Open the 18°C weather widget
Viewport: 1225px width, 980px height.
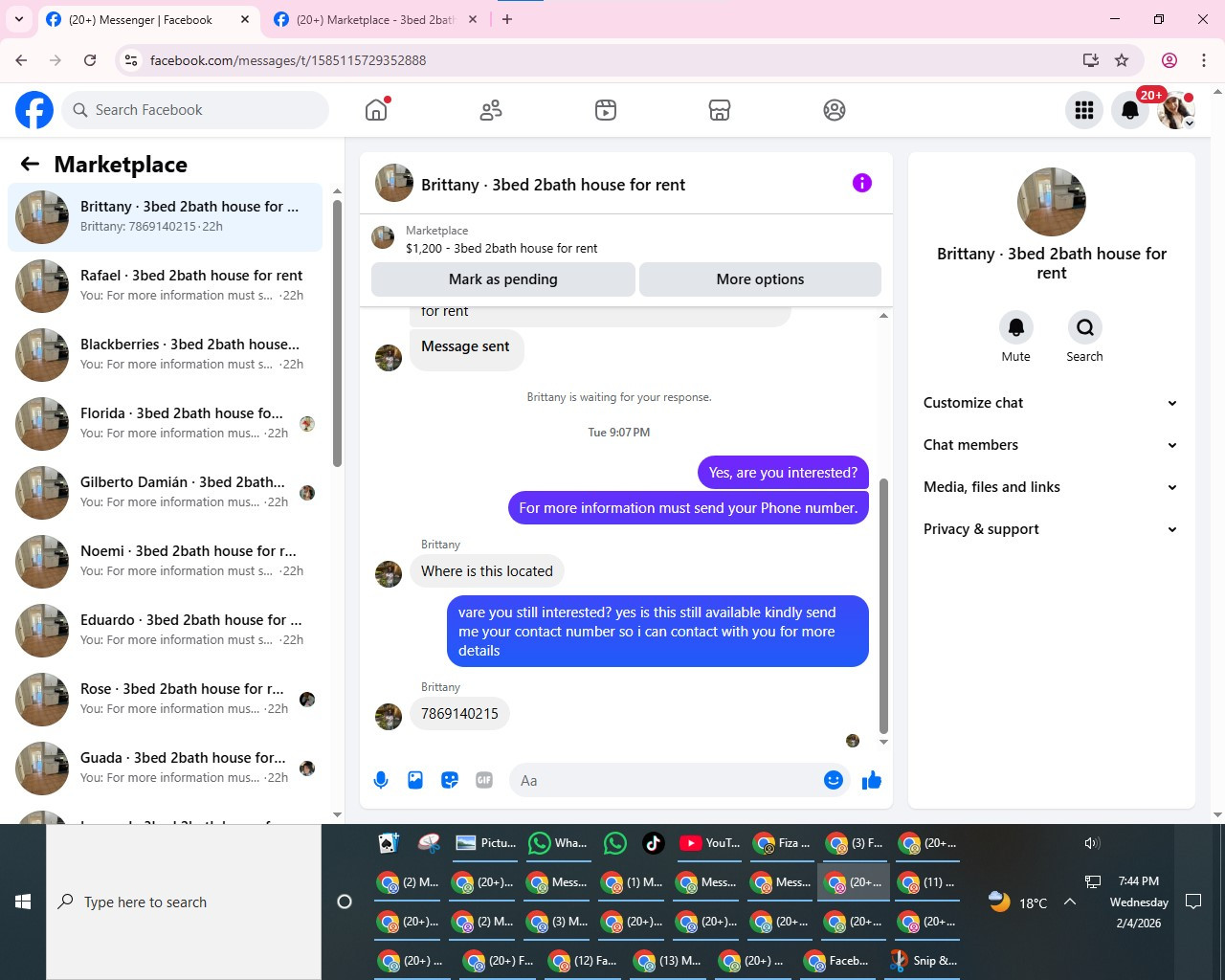(1017, 902)
